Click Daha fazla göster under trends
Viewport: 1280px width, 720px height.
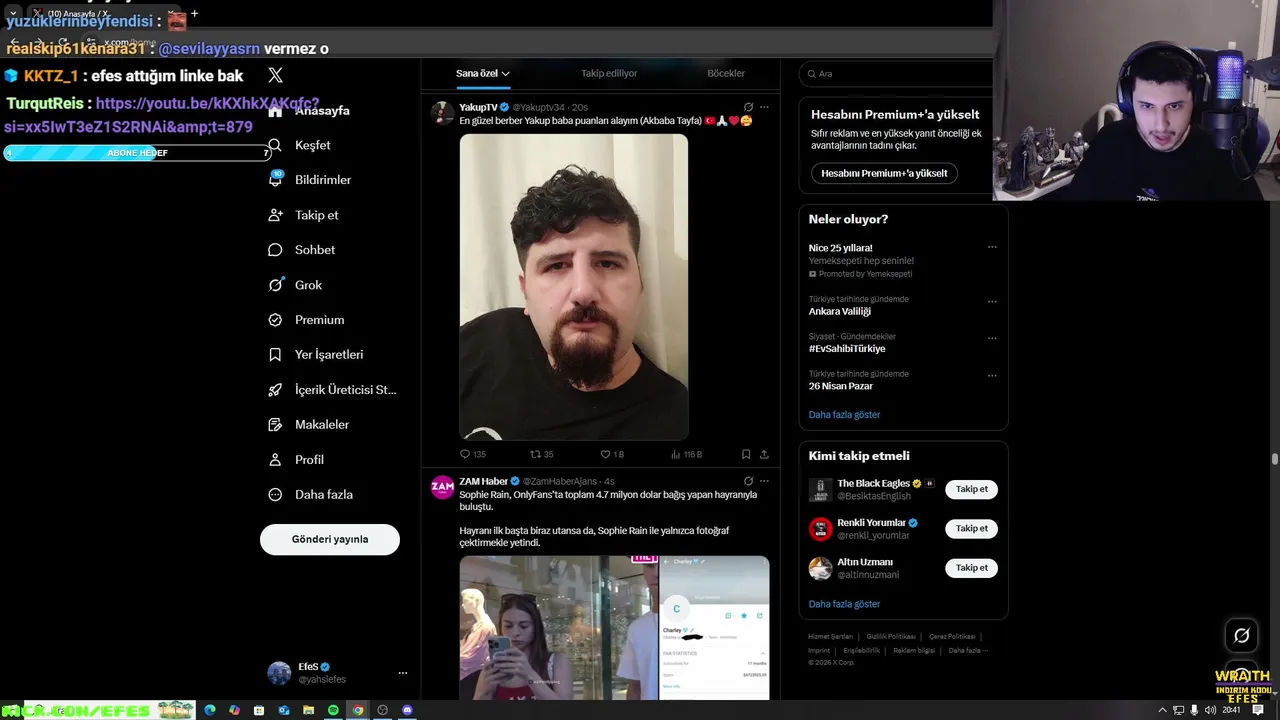pyautogui.click(x=844, y=414)
